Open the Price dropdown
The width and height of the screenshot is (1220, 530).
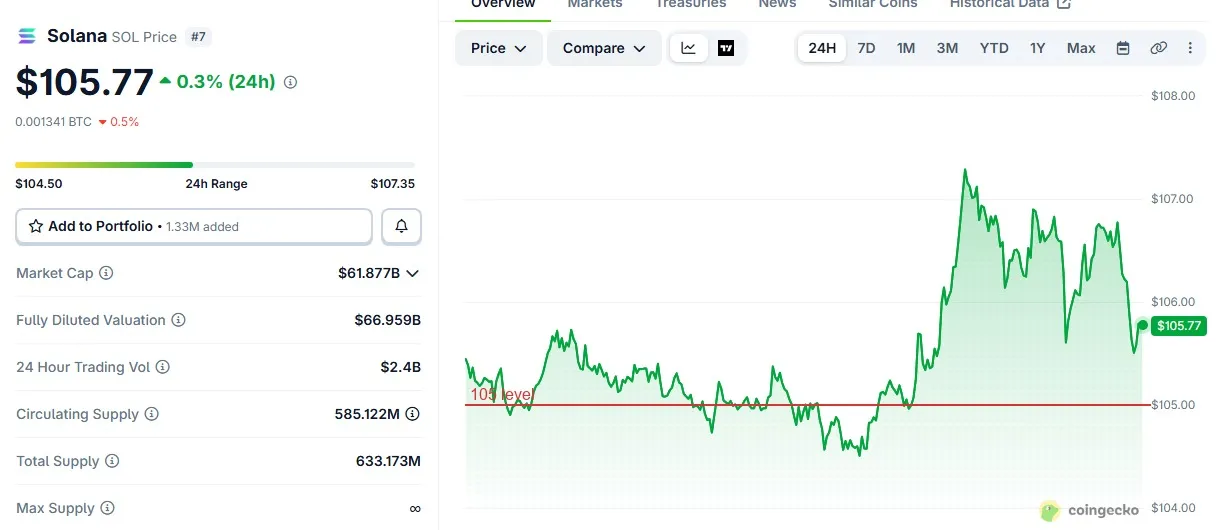499,48
